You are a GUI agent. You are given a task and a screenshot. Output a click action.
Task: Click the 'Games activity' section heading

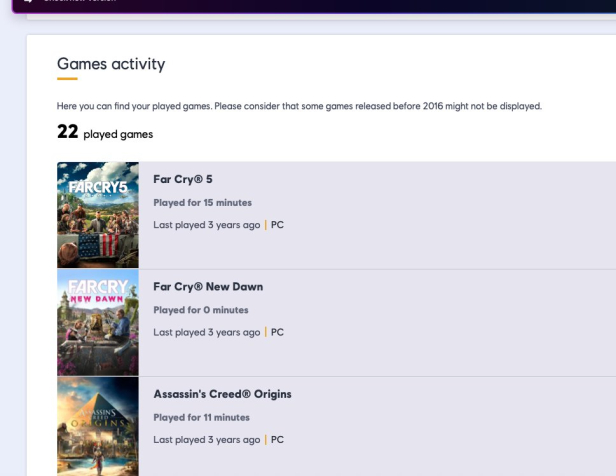(111, 65)
